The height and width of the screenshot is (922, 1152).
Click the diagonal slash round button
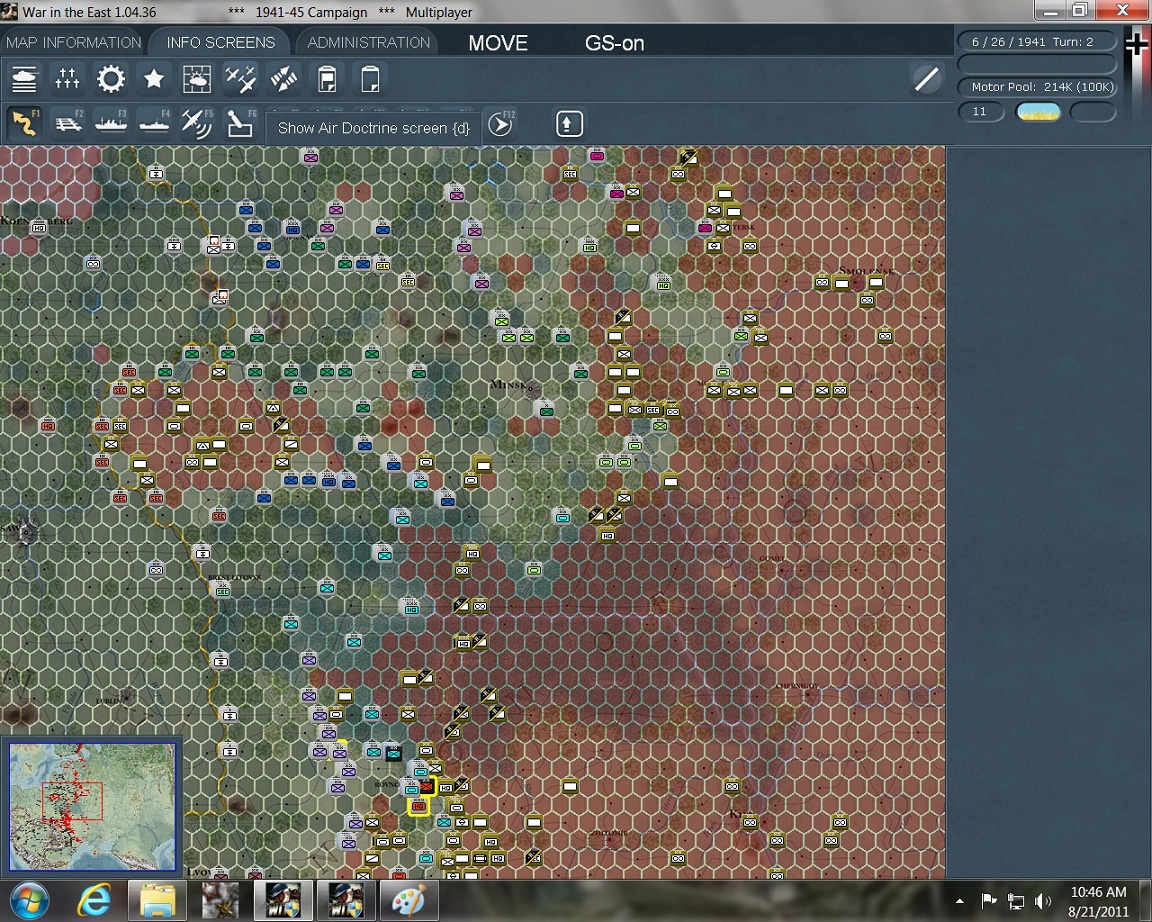[x=926, y=79]
